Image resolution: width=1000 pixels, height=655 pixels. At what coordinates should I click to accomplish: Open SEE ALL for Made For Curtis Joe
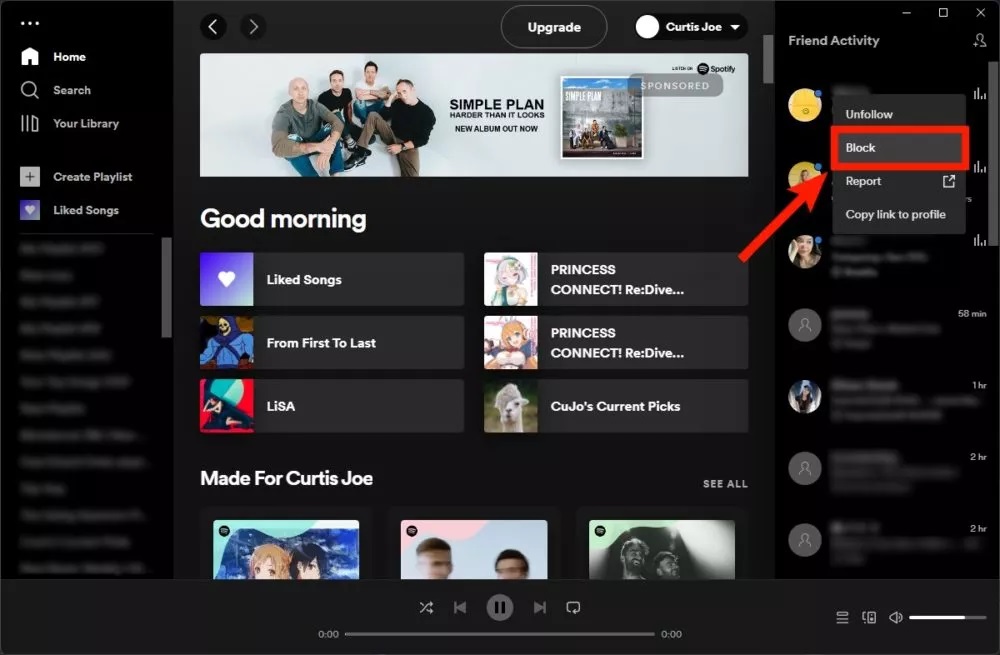(725, 483)
